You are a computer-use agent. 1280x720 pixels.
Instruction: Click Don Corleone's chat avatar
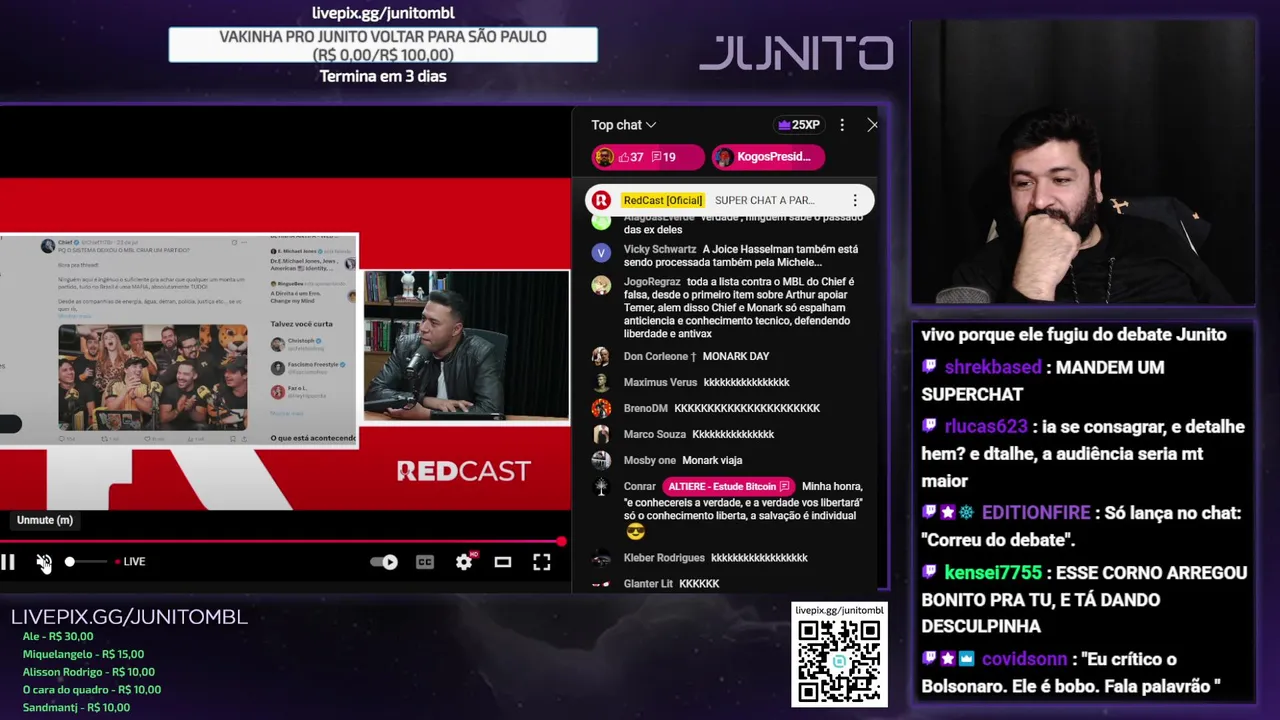(x=601, y=356)
